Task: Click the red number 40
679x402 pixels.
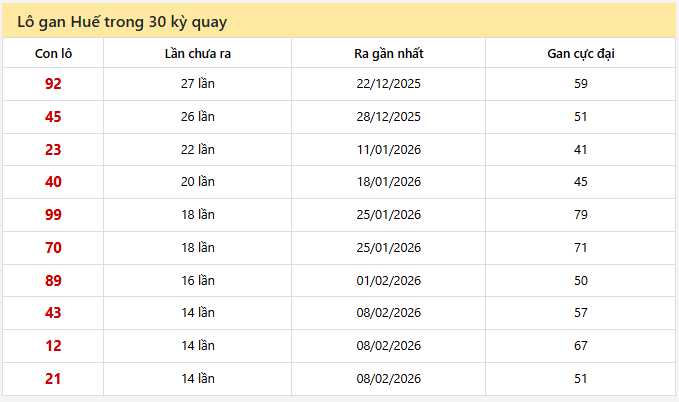Action: [x=53, y=182]
